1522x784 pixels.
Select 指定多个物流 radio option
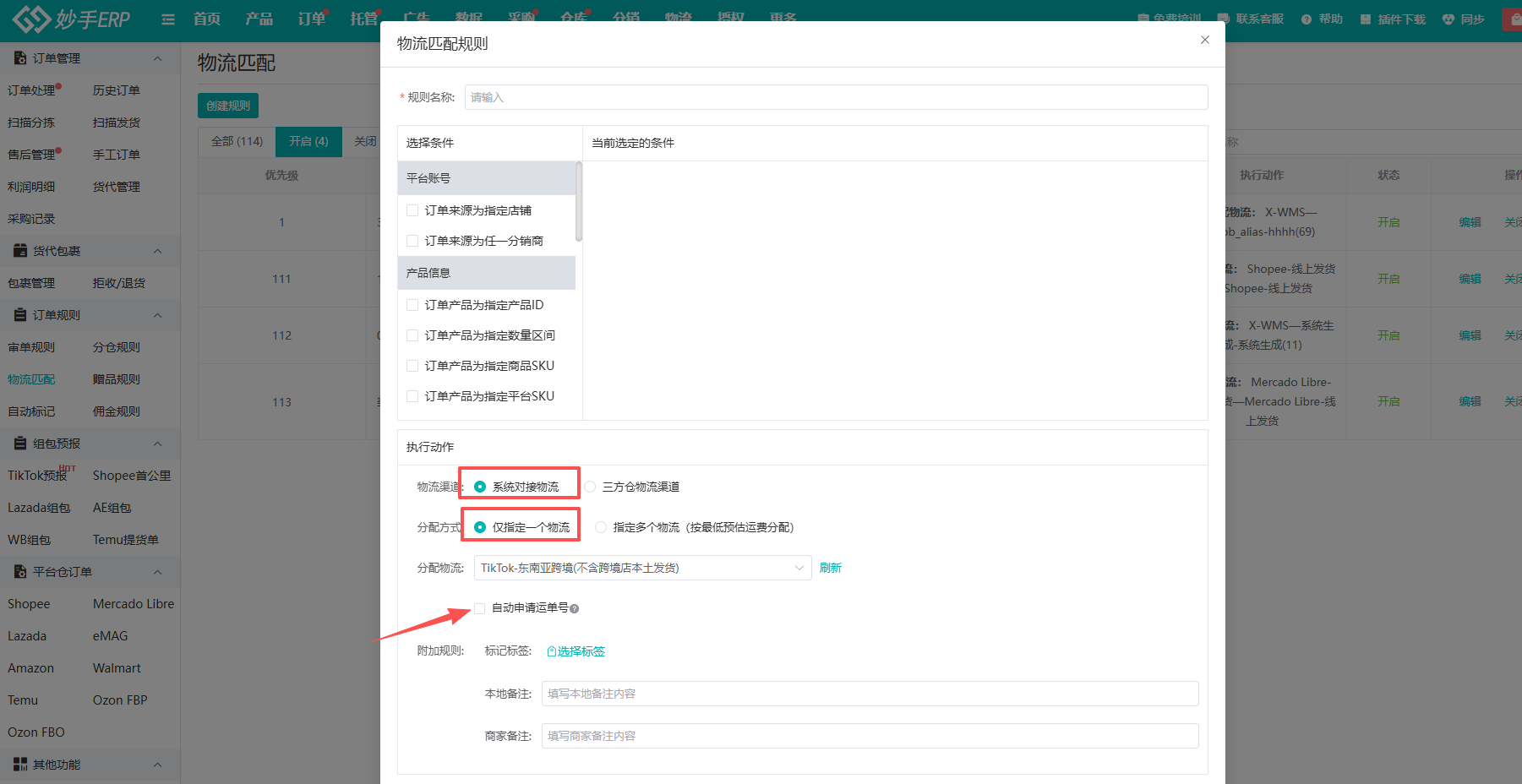[601, 527]
